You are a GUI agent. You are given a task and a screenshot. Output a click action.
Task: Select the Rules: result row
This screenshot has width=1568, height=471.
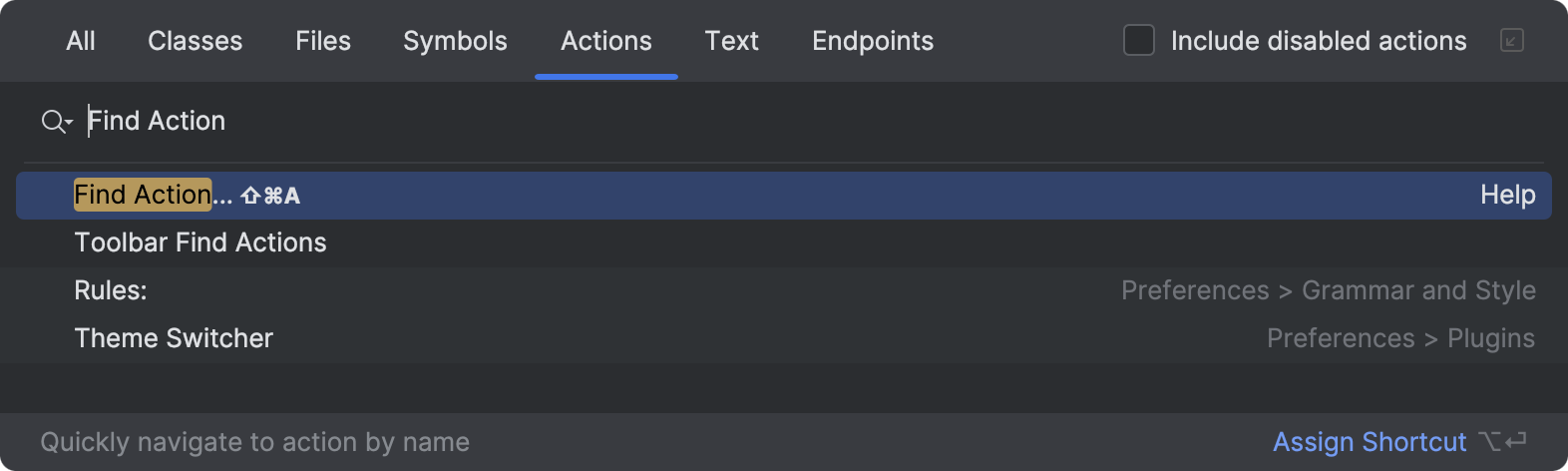pyautogui.click(x=111, y=290)
